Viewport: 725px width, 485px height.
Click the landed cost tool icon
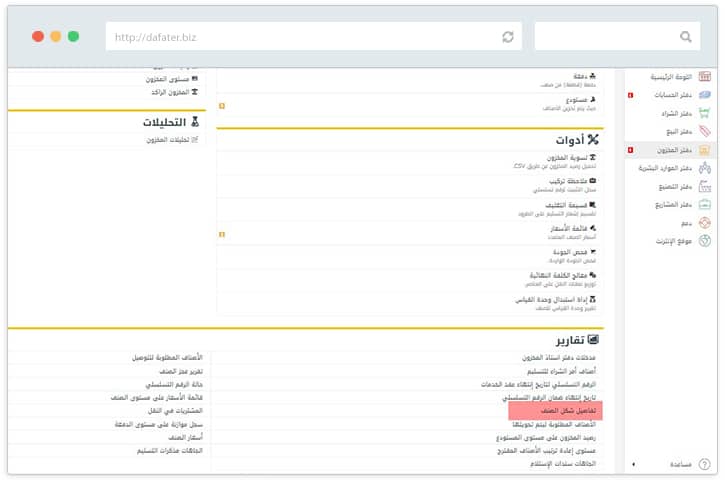593,275
